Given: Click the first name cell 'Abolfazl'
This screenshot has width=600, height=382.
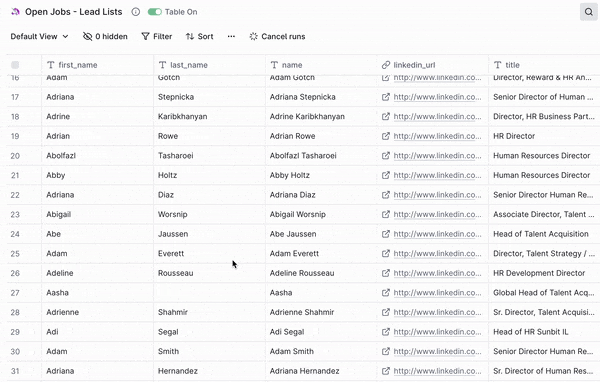Looking at the screenshot, I should (x=97, y=155).
